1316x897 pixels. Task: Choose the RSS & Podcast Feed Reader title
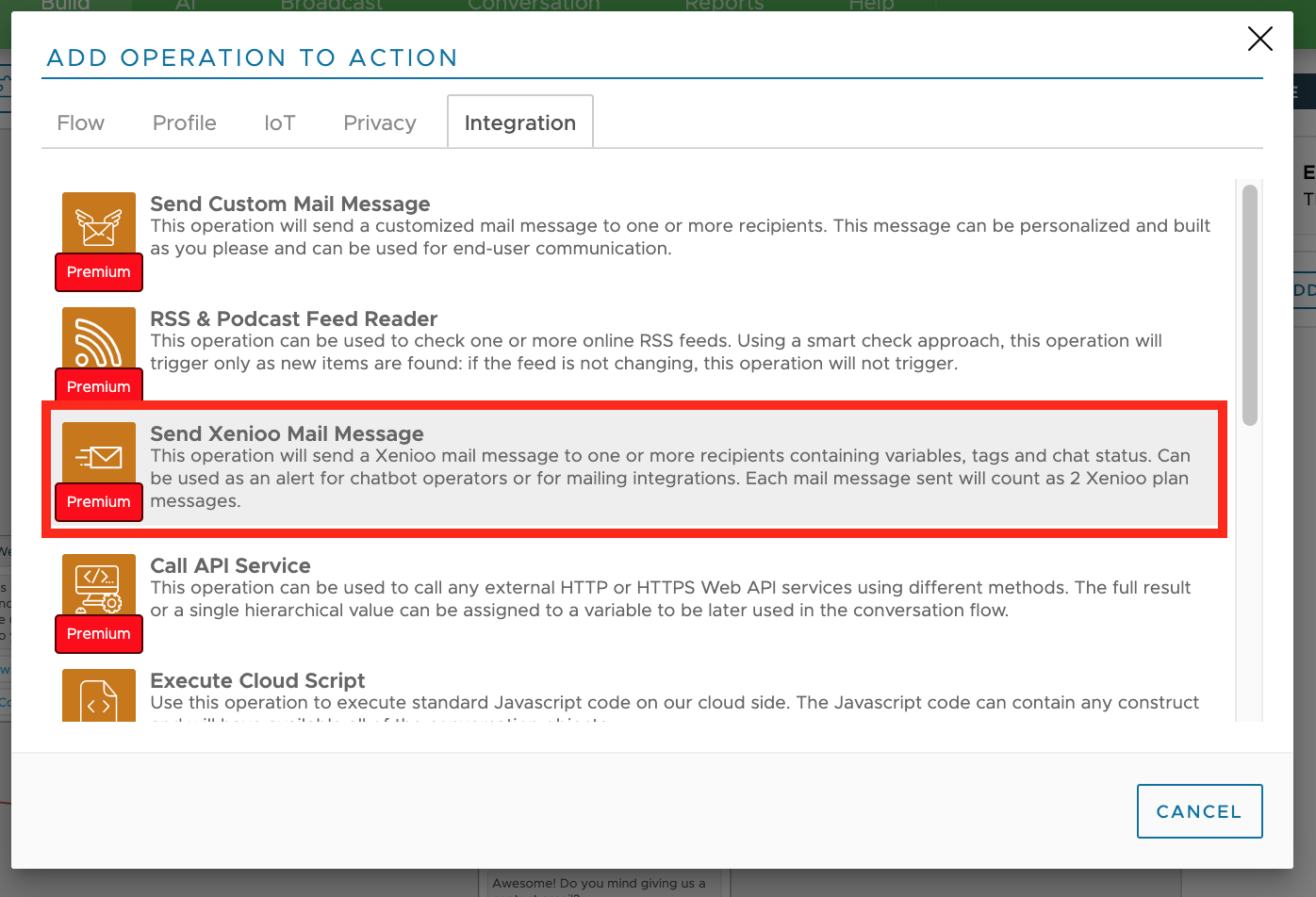294,318
